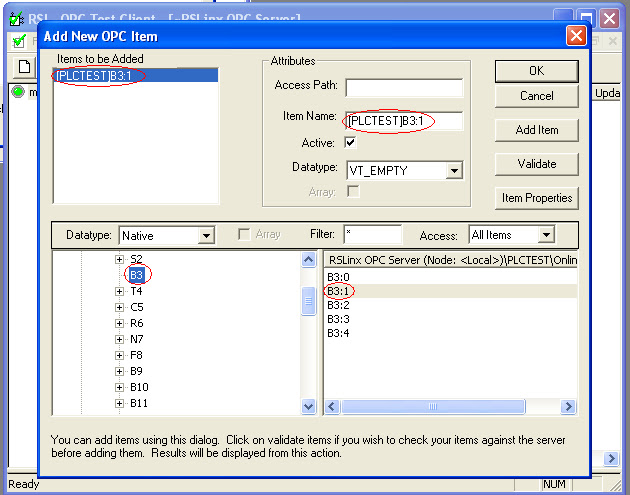The image size is (630, 495).
Task: Click the OK button
Action: coord(536,71)
